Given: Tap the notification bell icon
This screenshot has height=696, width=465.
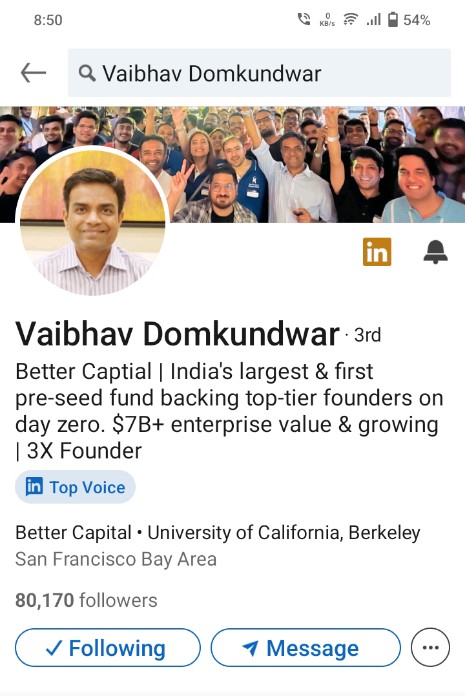Looking at the screenshot, I should (435, 252).
